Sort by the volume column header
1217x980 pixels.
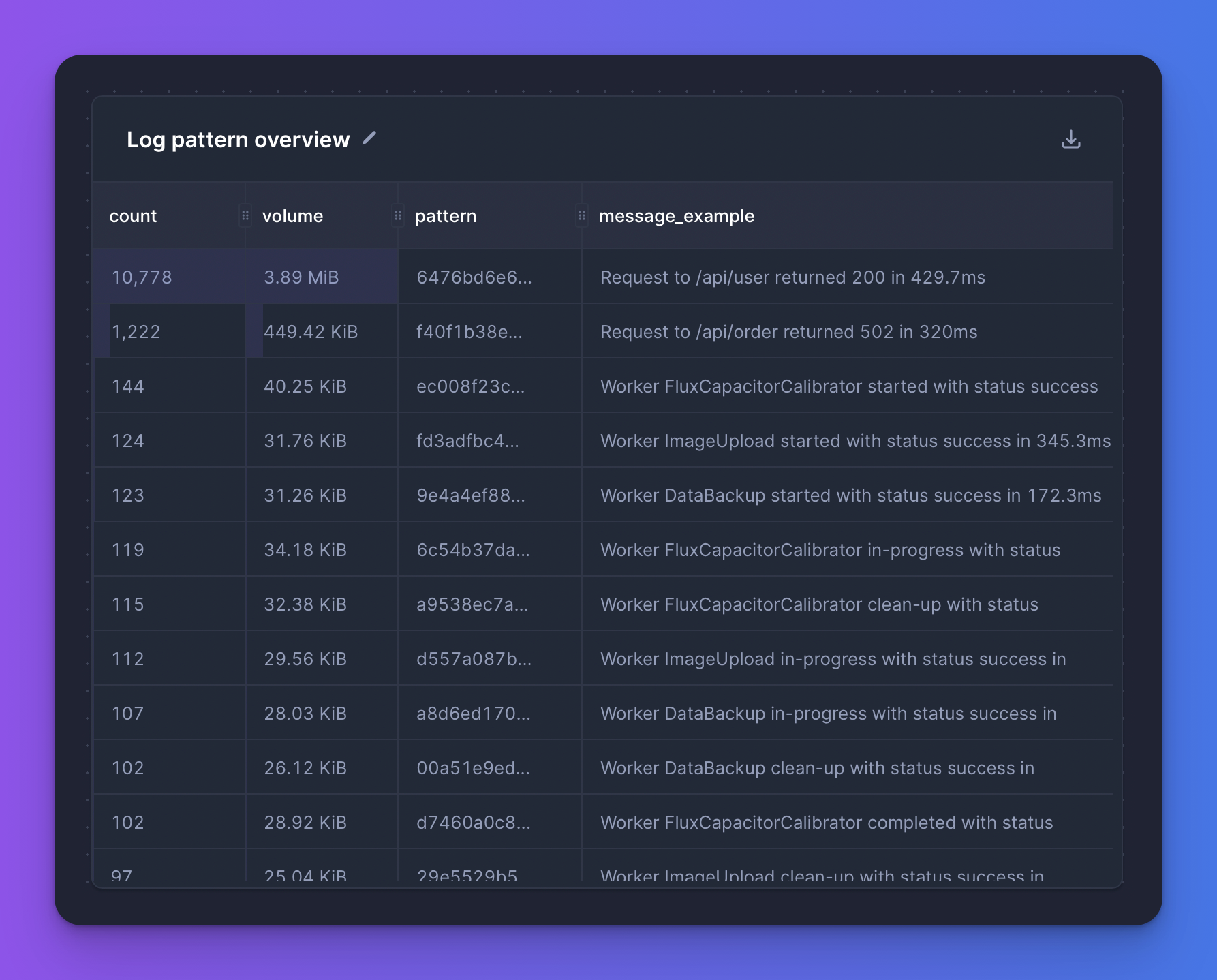(292, 216)
